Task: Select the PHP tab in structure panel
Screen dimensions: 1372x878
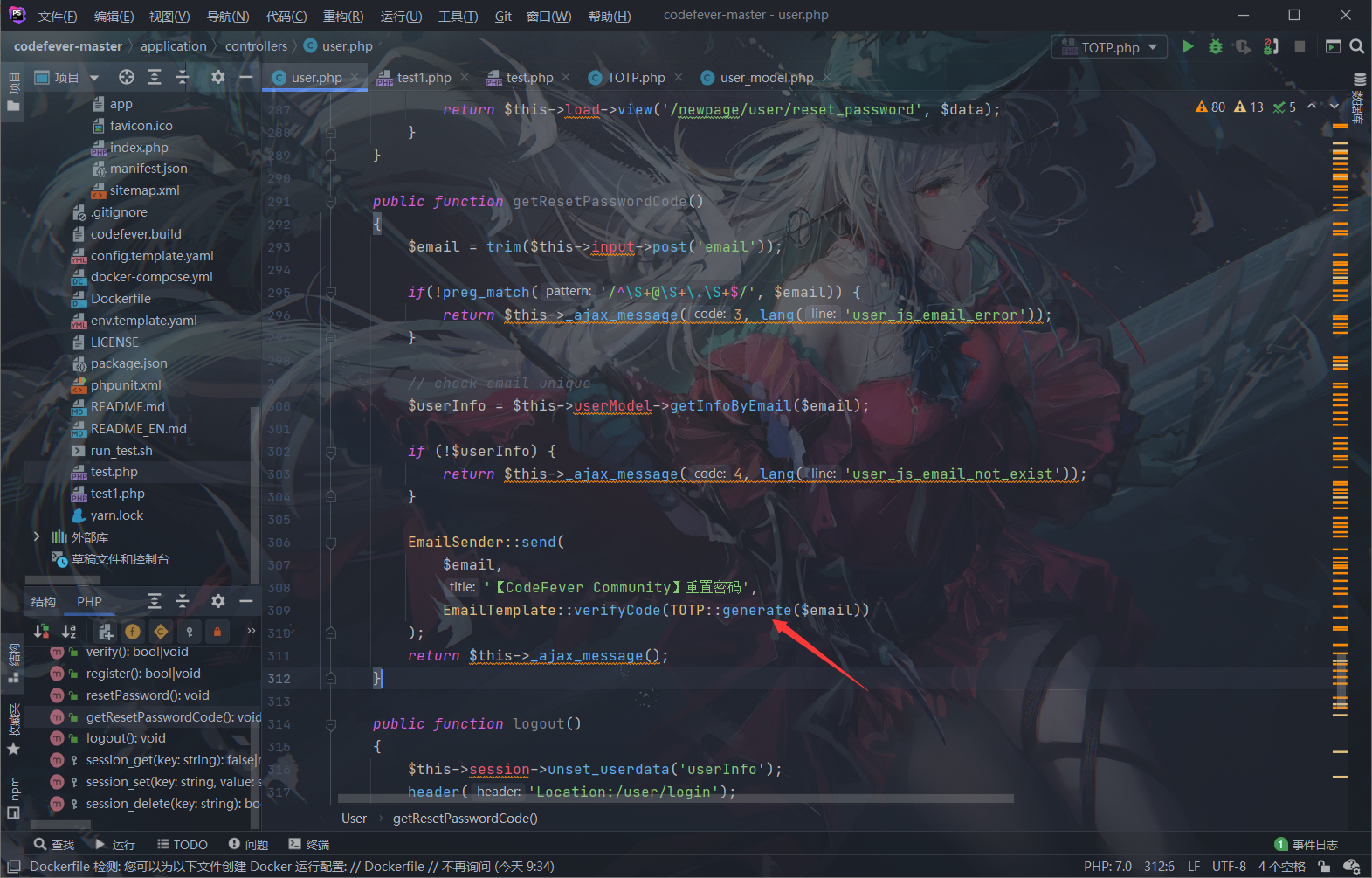Action: (x=89, y=601)
